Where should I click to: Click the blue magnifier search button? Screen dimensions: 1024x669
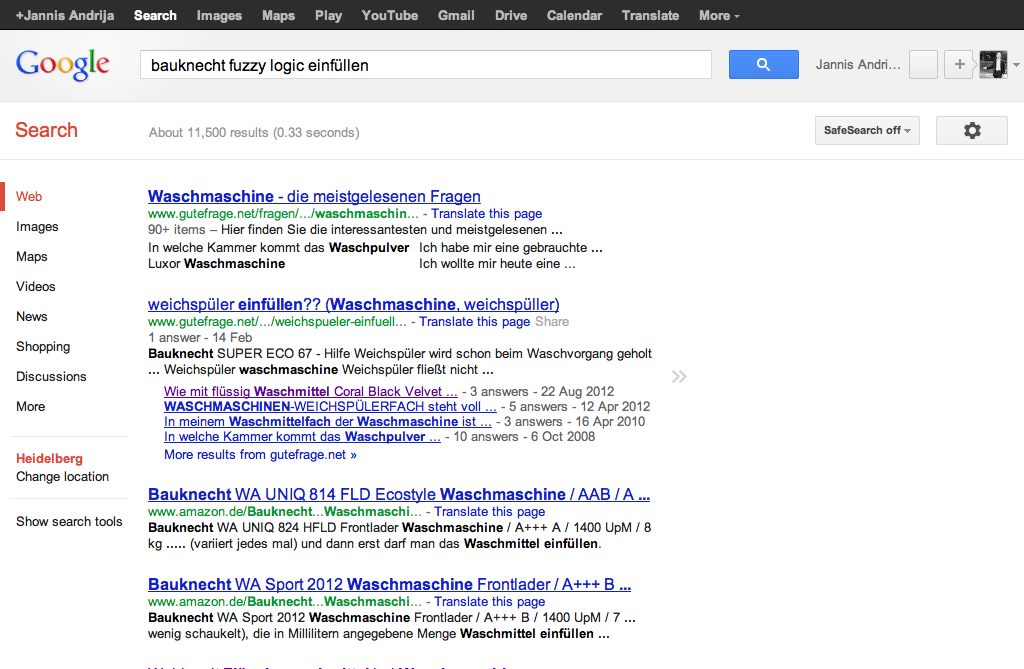763,65
